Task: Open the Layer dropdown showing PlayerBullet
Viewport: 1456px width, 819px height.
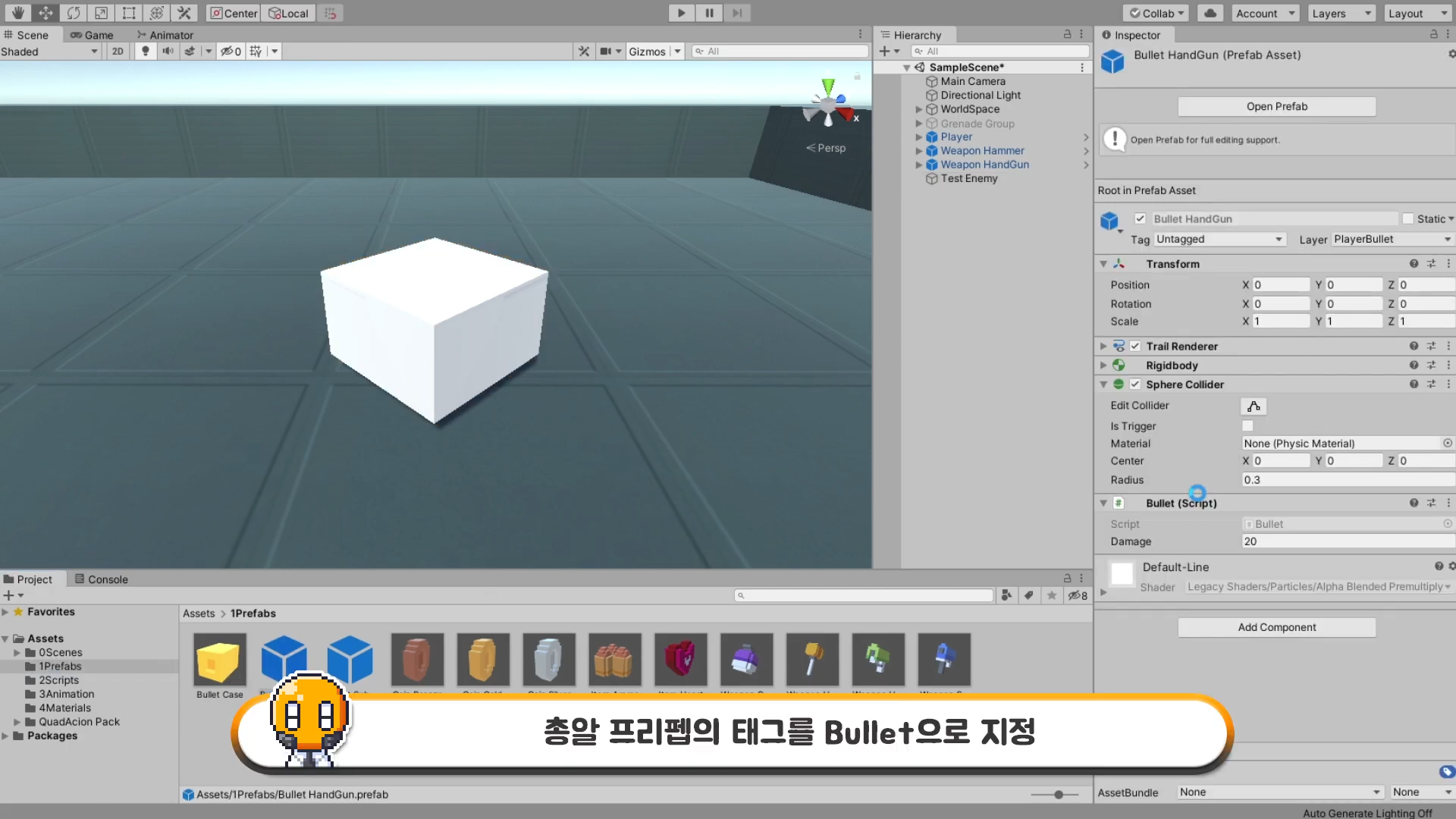Action: tap(1391, 240)
